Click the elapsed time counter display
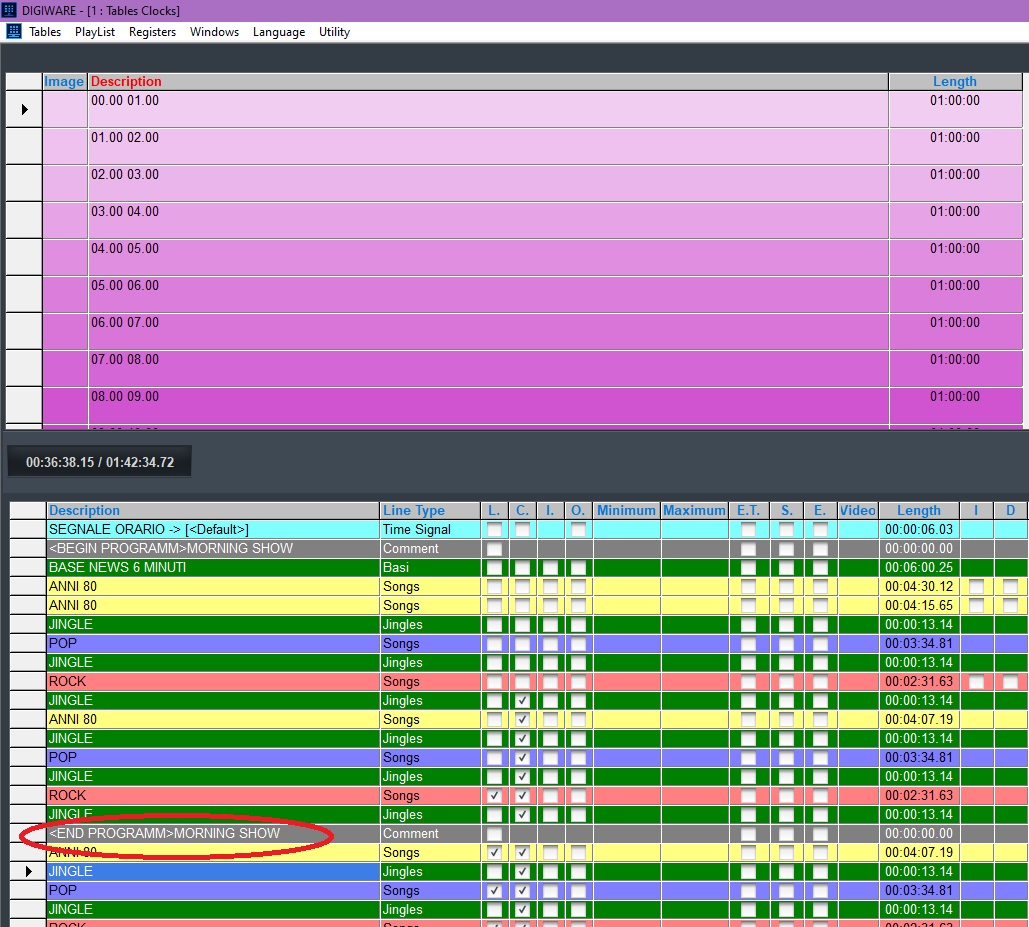This screenshot has width=1029, height=927. 100,462
